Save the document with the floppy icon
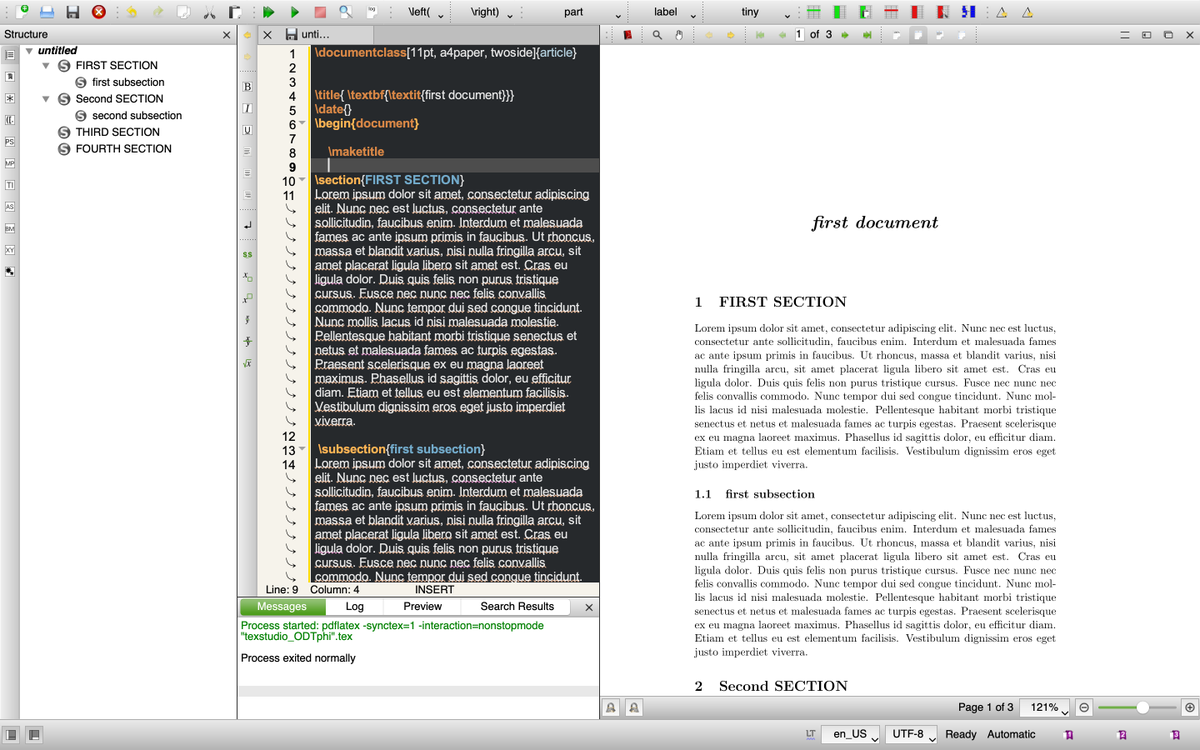 coord(73,12)
